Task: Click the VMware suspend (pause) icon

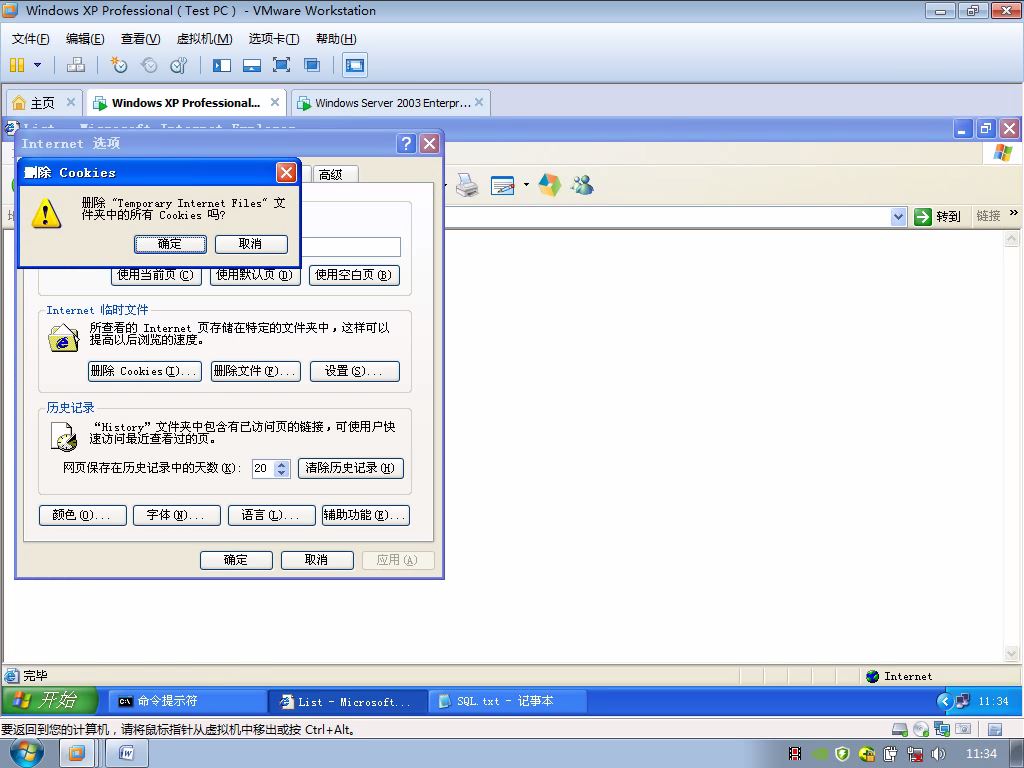Action: point(17,65)
